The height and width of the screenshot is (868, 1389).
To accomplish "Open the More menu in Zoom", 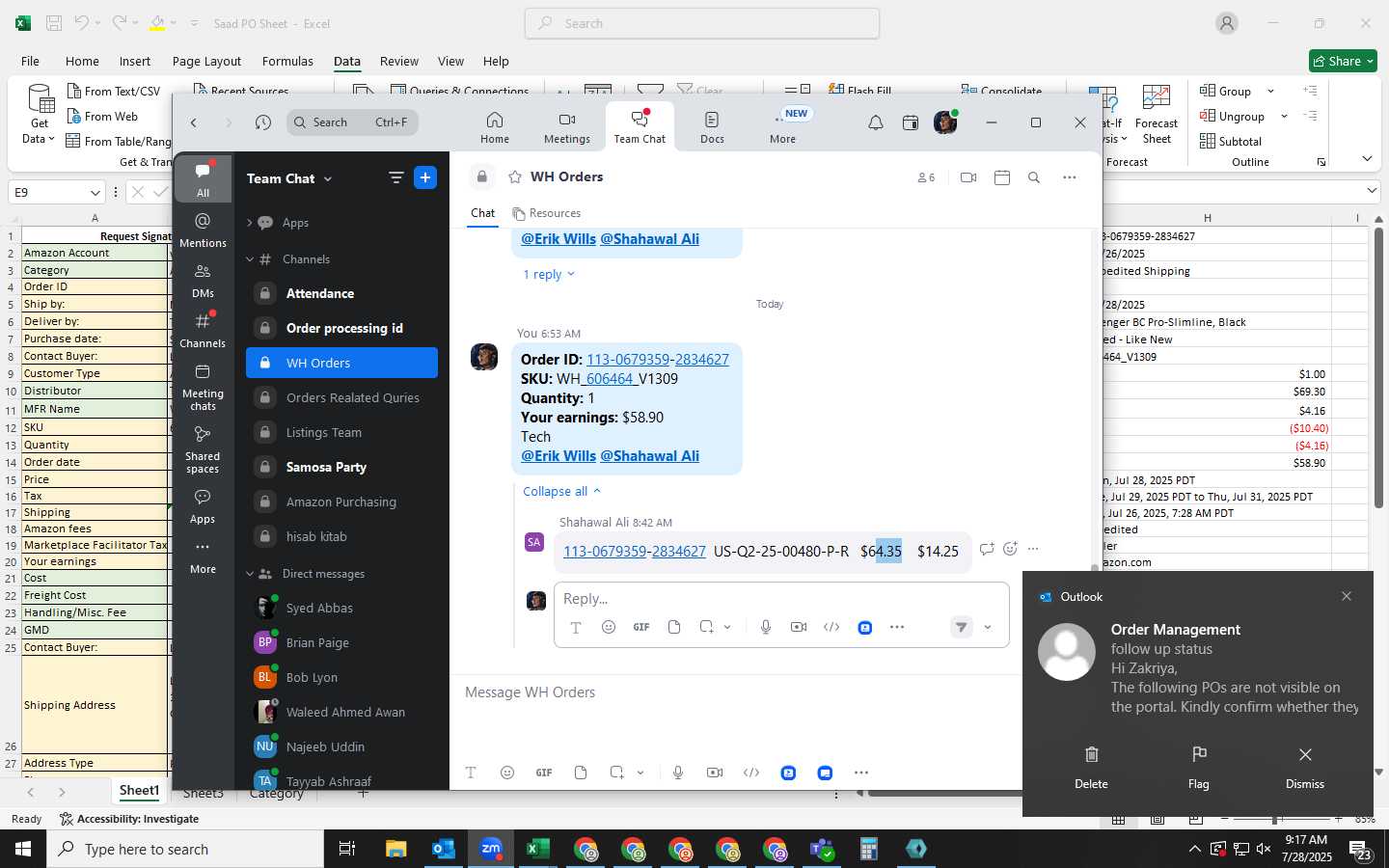I will tap(782, 127).
